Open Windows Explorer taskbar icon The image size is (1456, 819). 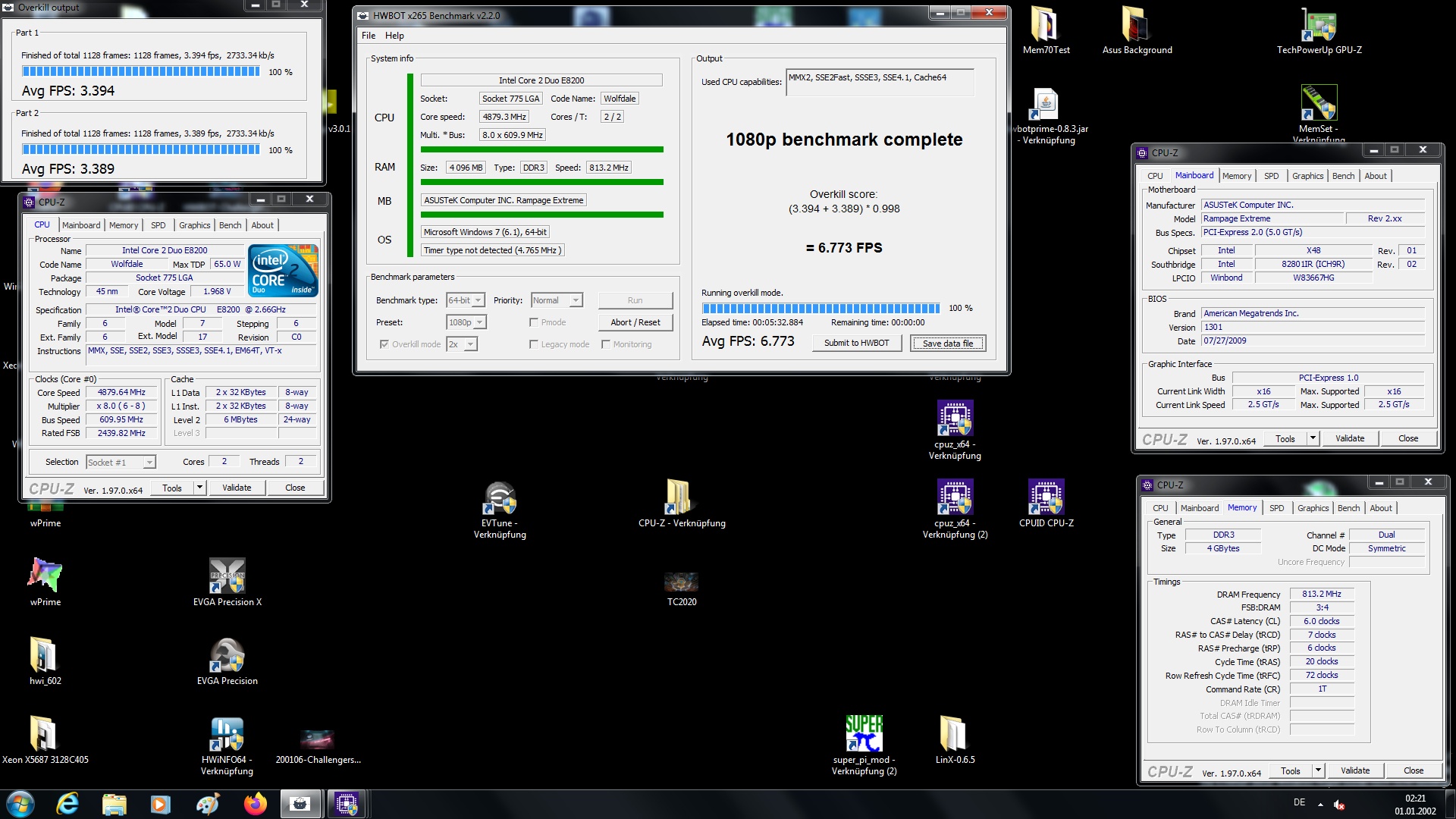(x=115, y=804)
